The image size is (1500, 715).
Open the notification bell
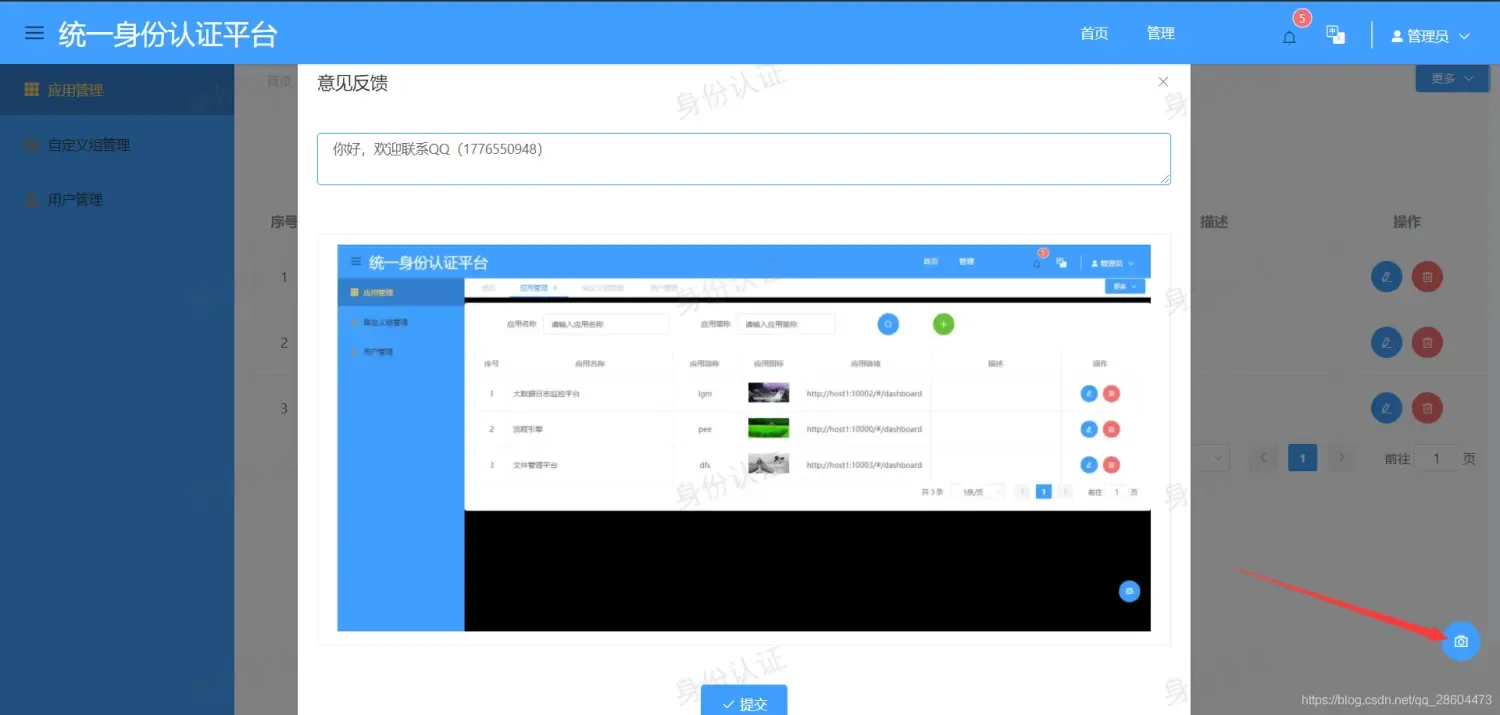pyautogui.click(x=1290, y=37)
